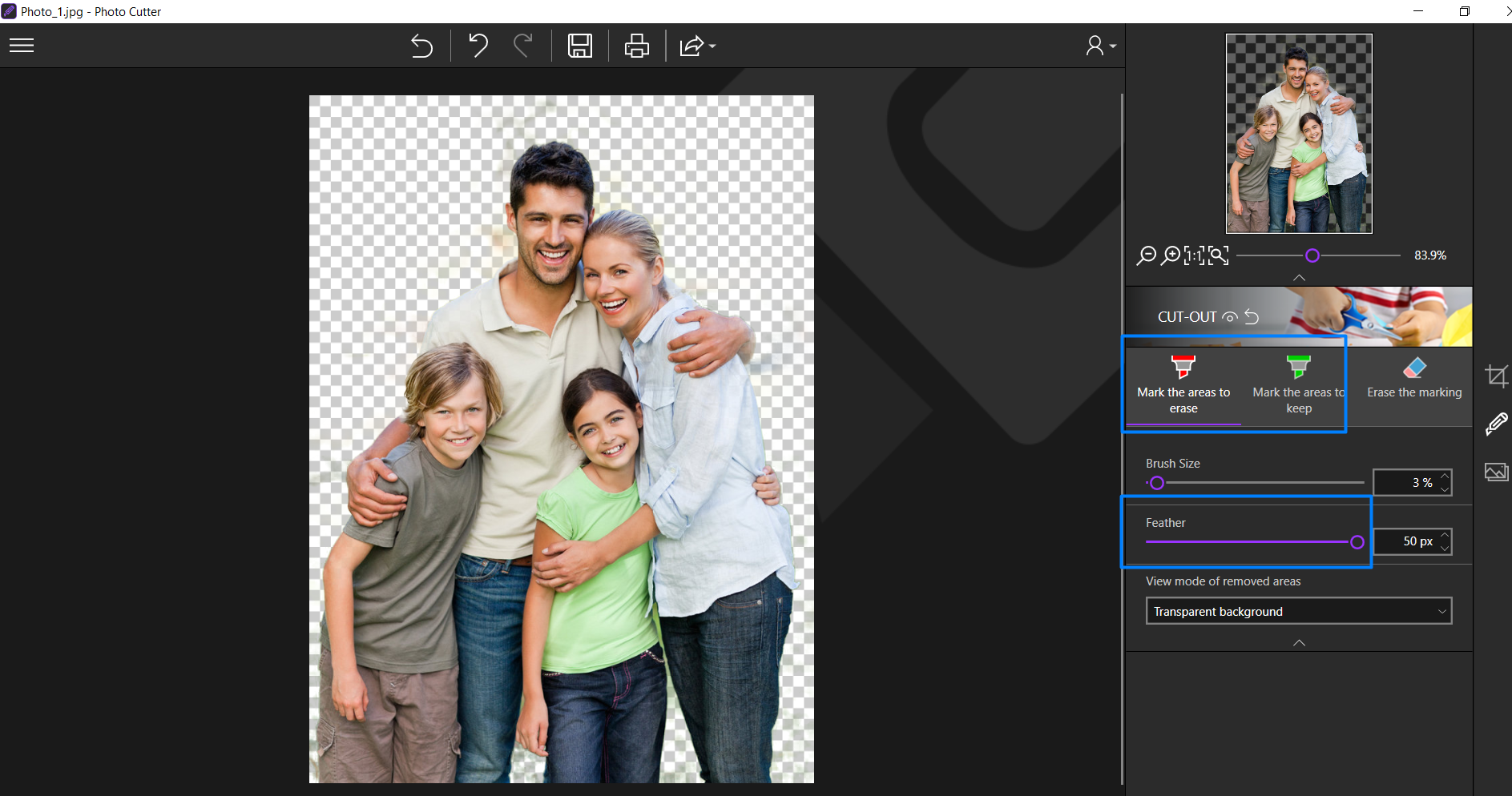Open the Crop tool in sidebar
The image size is (1512, 796).
point(1496,376)
